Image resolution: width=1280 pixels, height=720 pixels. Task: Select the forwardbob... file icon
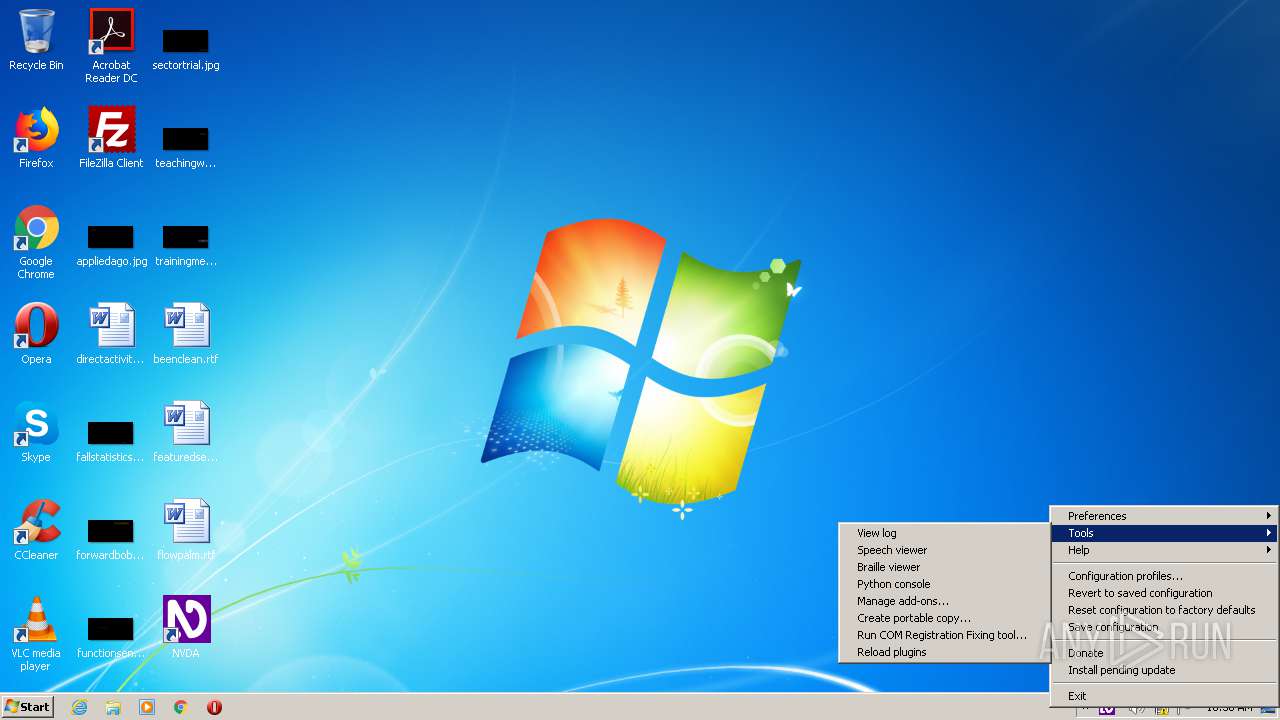click(111, 540)
